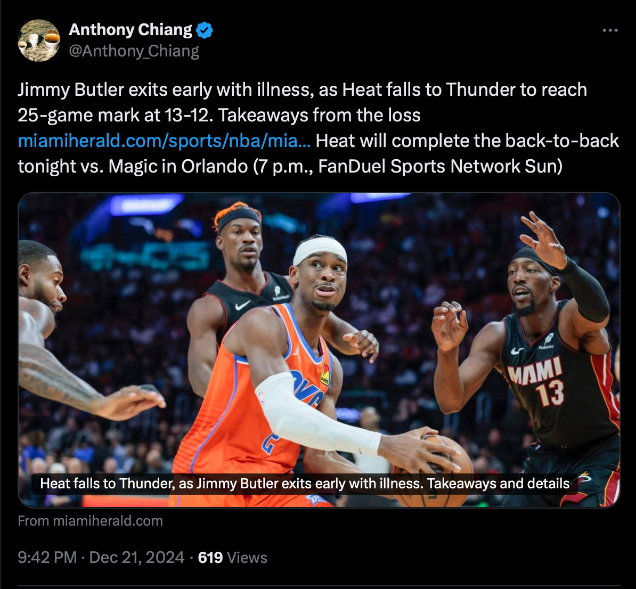
Task: Click the article card photo thumbnail
Action: 319,350
